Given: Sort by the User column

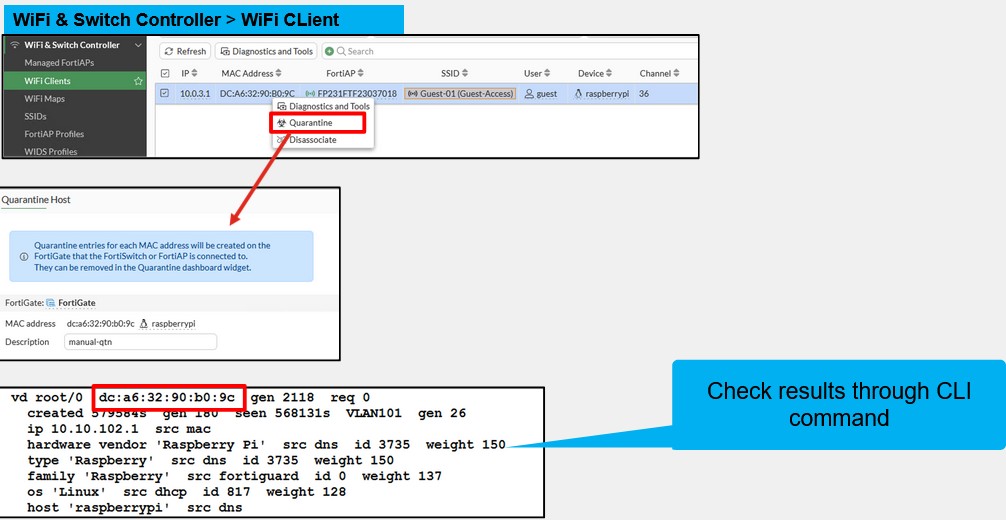Looking at the screenshot, I should (537, 74).
